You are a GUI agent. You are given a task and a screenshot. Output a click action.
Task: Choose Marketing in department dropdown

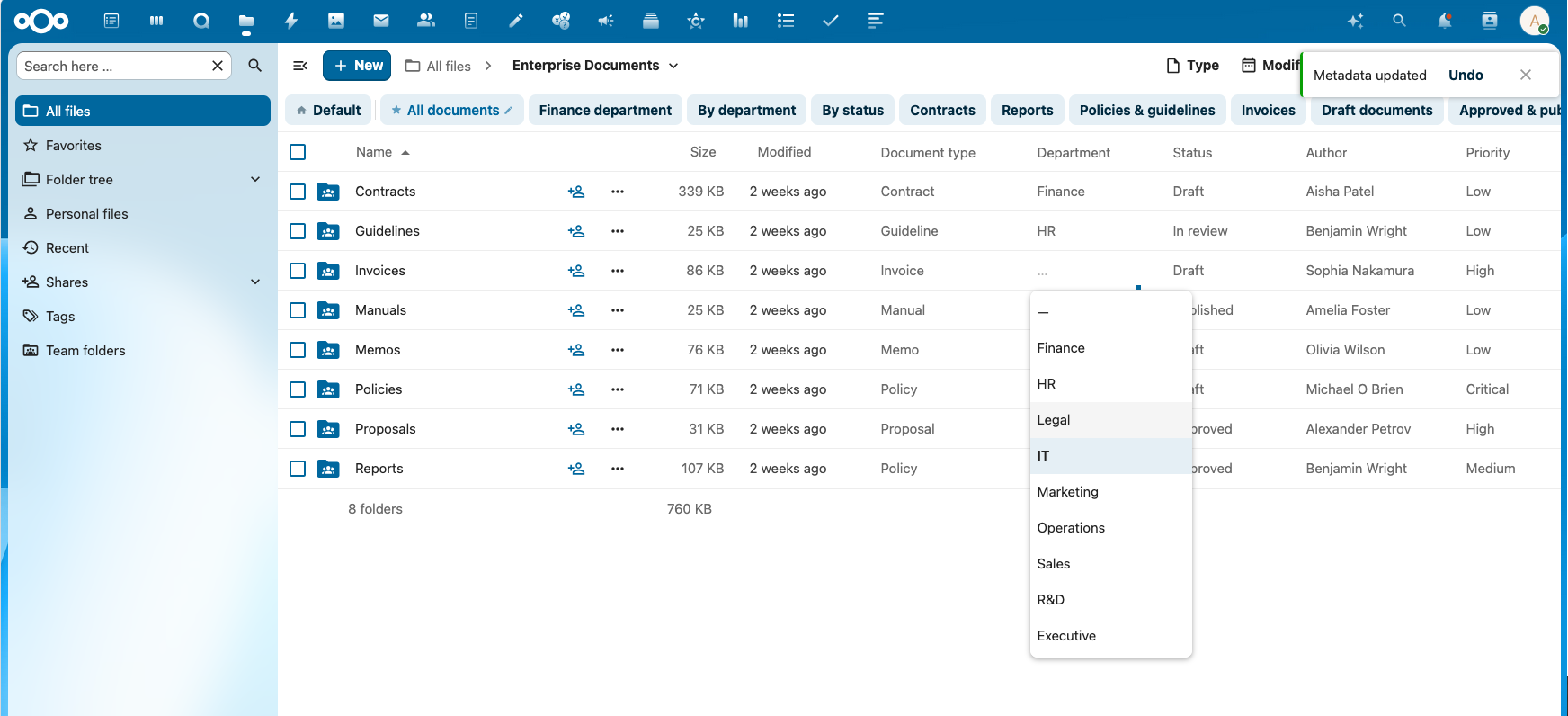[x=1111, y=492]
